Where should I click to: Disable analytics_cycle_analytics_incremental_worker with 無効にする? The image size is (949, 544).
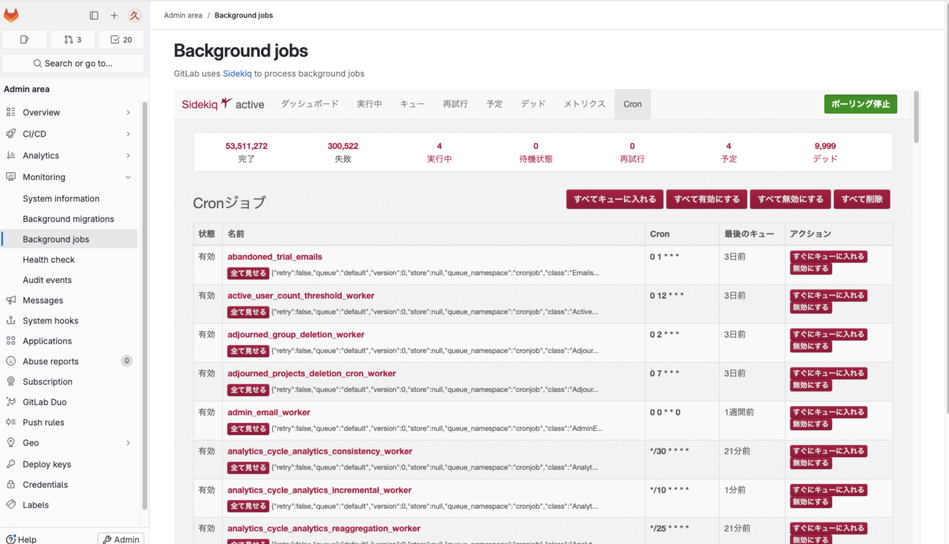coord(810,502)
